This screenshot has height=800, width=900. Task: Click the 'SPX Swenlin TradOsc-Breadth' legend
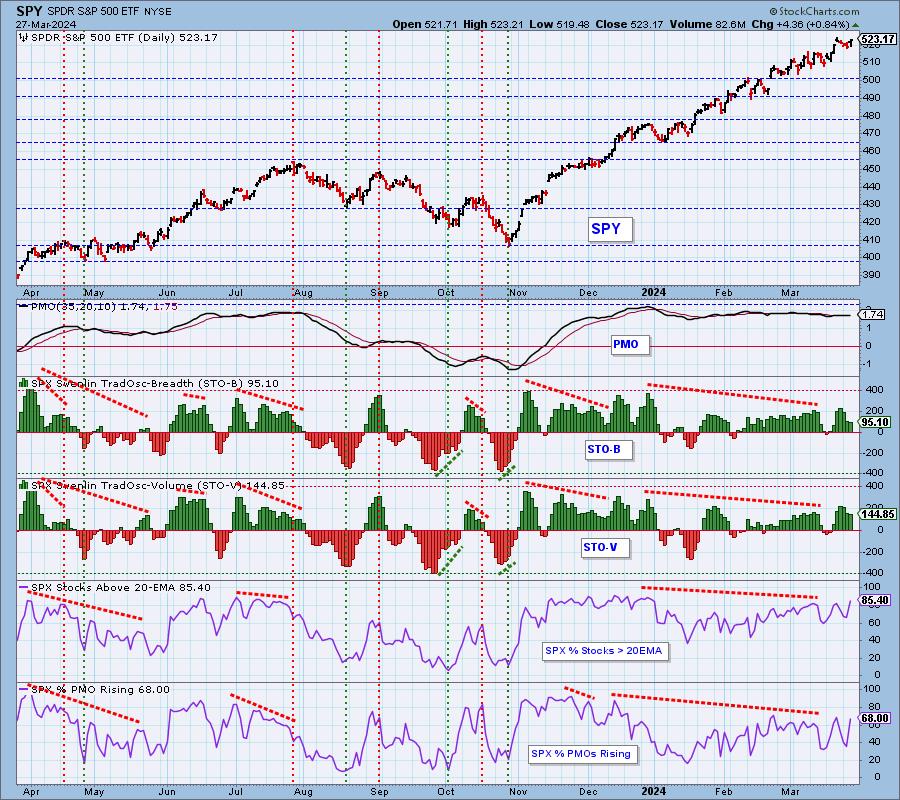tap(149, 383)
